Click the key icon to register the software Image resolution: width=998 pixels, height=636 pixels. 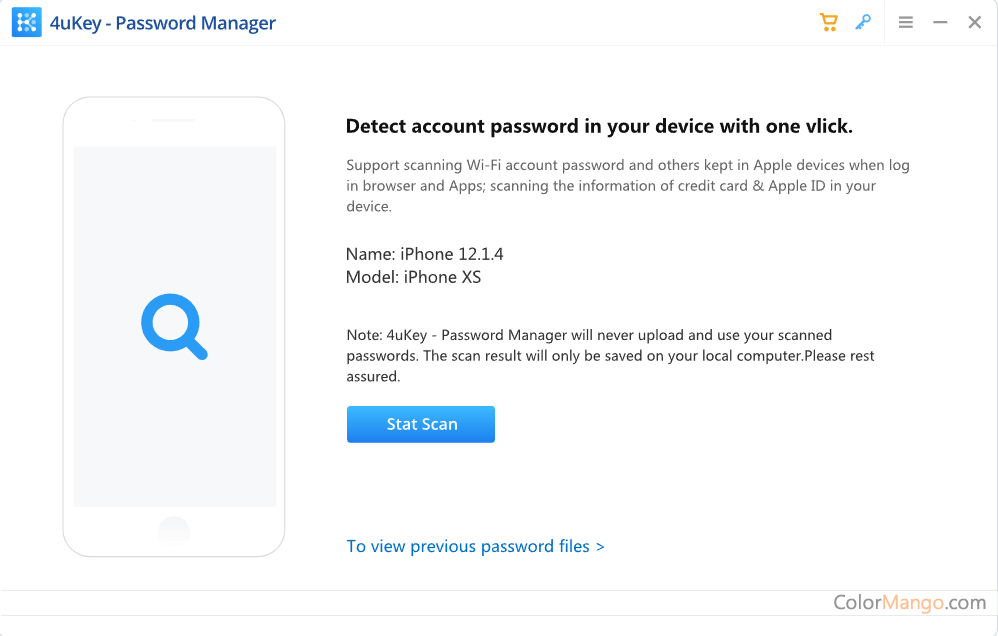click(863, 21)
